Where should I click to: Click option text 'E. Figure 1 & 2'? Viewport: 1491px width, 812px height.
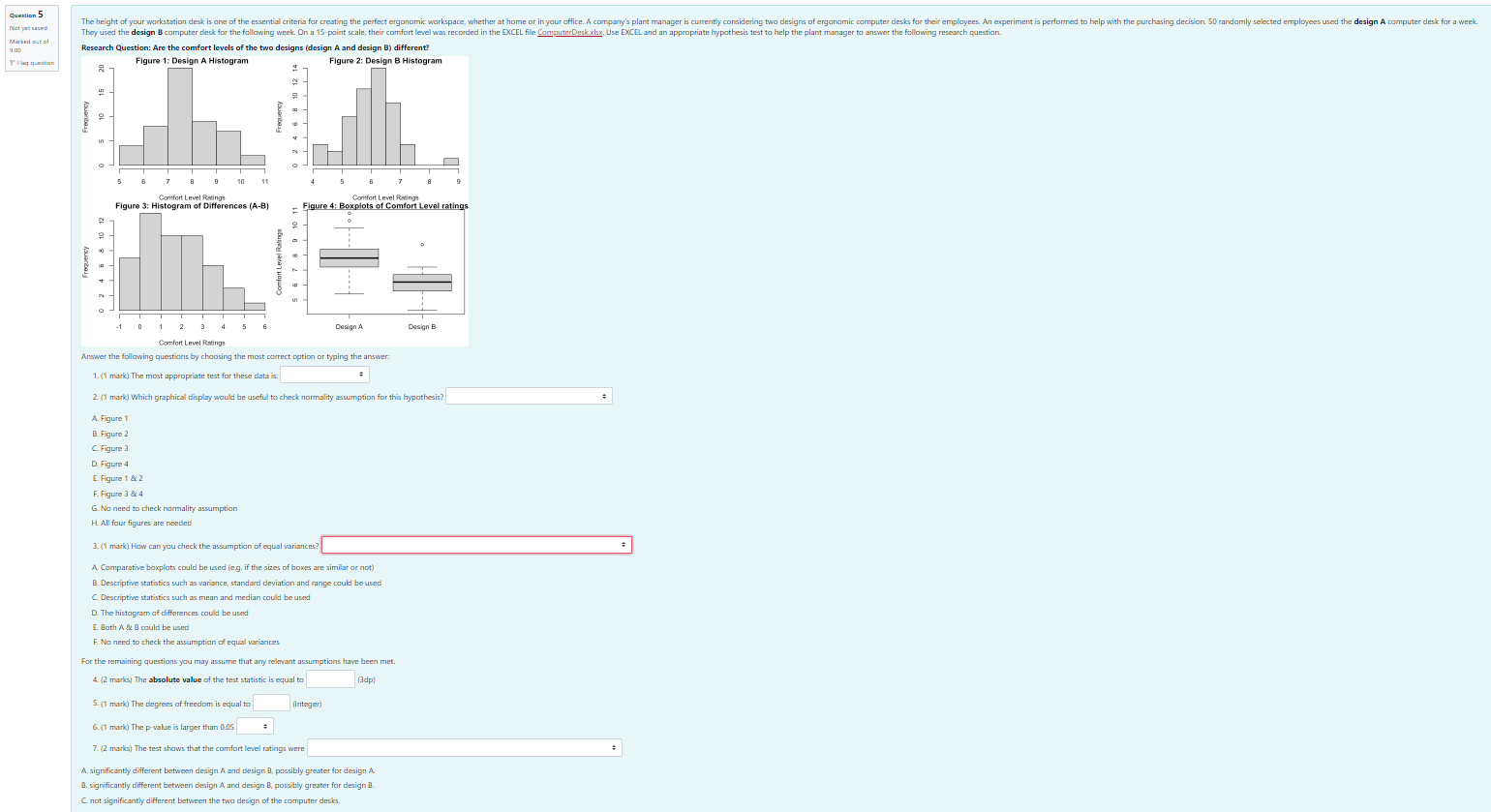click(117, 478)
